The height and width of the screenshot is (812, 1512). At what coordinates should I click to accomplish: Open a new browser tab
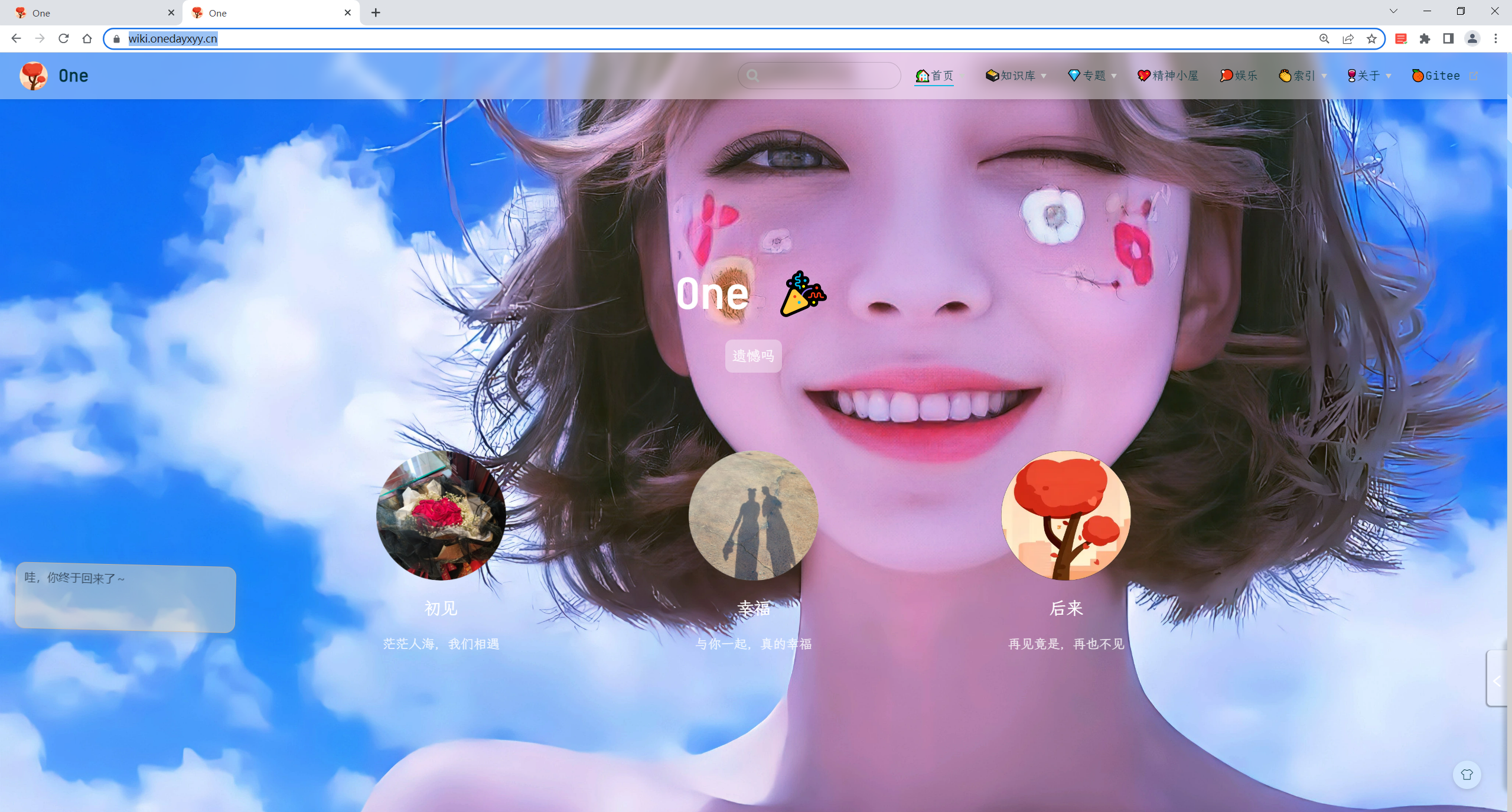tap(376, 12)
